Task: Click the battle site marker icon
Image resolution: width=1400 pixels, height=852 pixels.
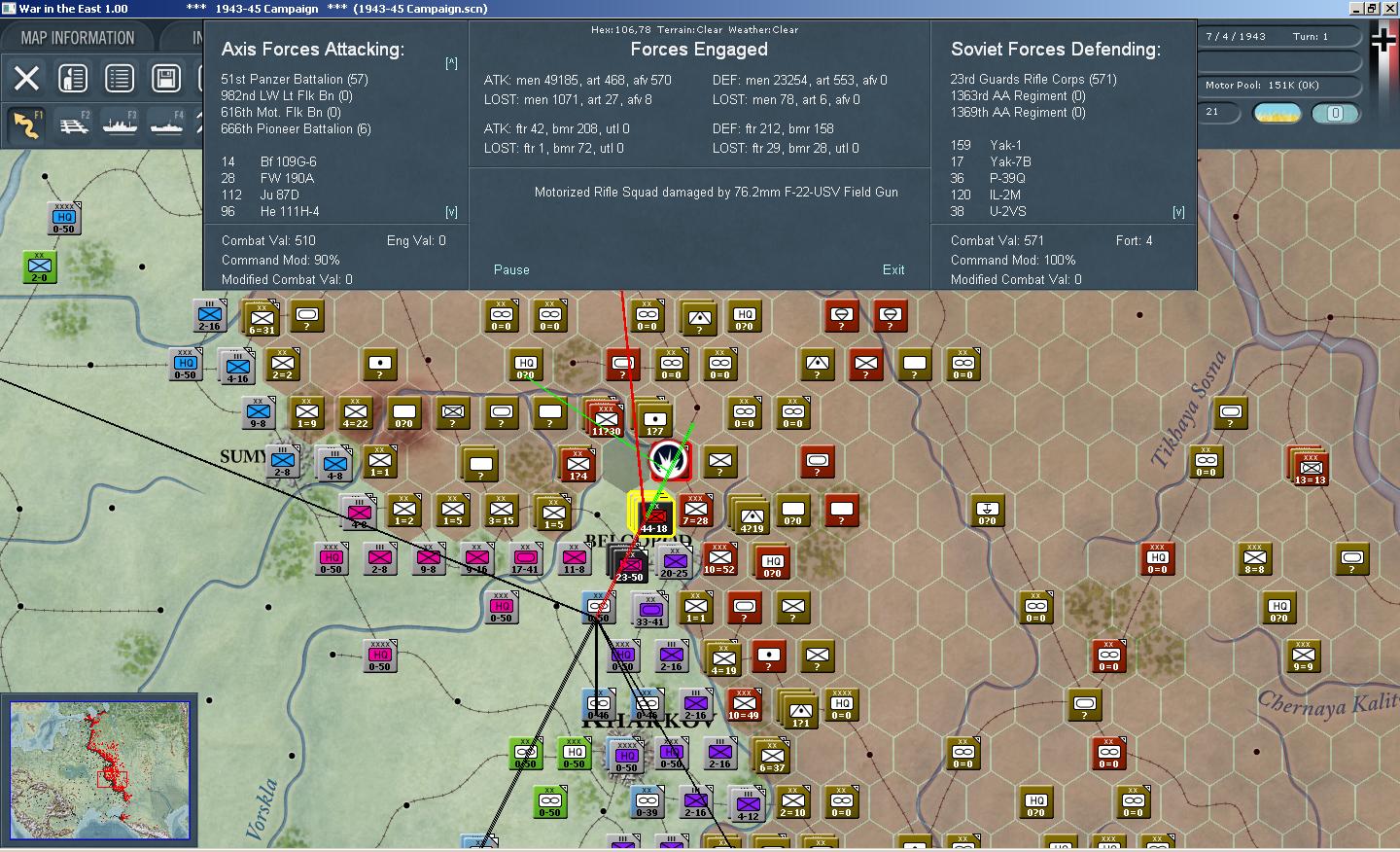Action: pos(669,459)
